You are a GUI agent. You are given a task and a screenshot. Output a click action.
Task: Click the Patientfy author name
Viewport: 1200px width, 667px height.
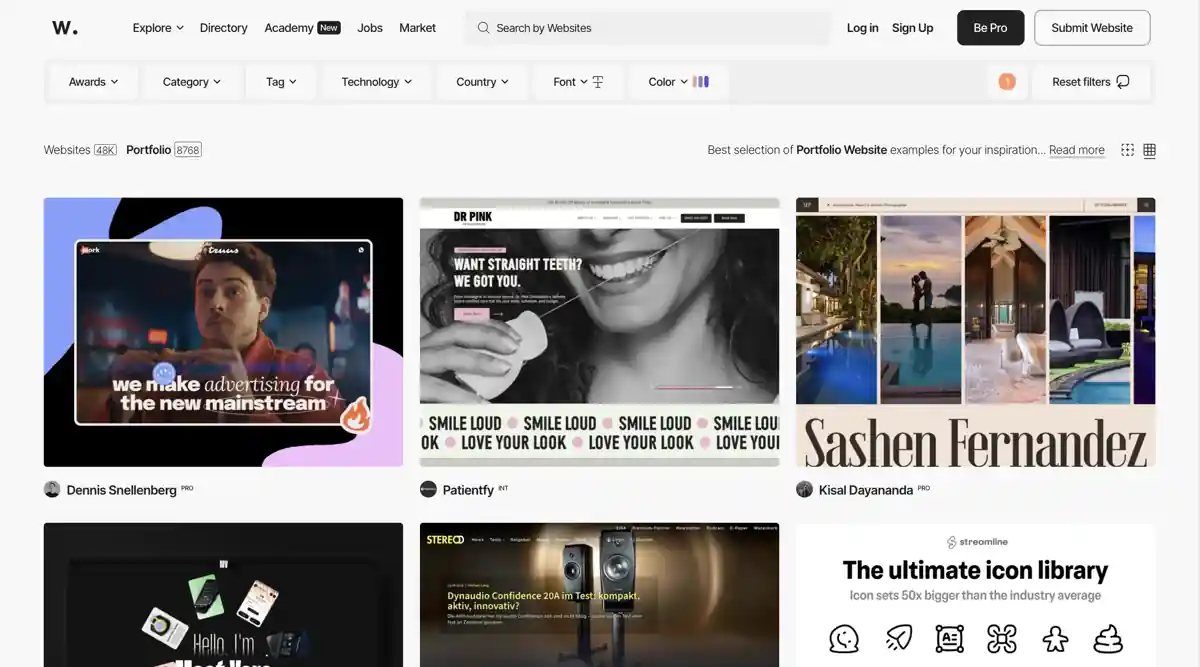point(468,490)
